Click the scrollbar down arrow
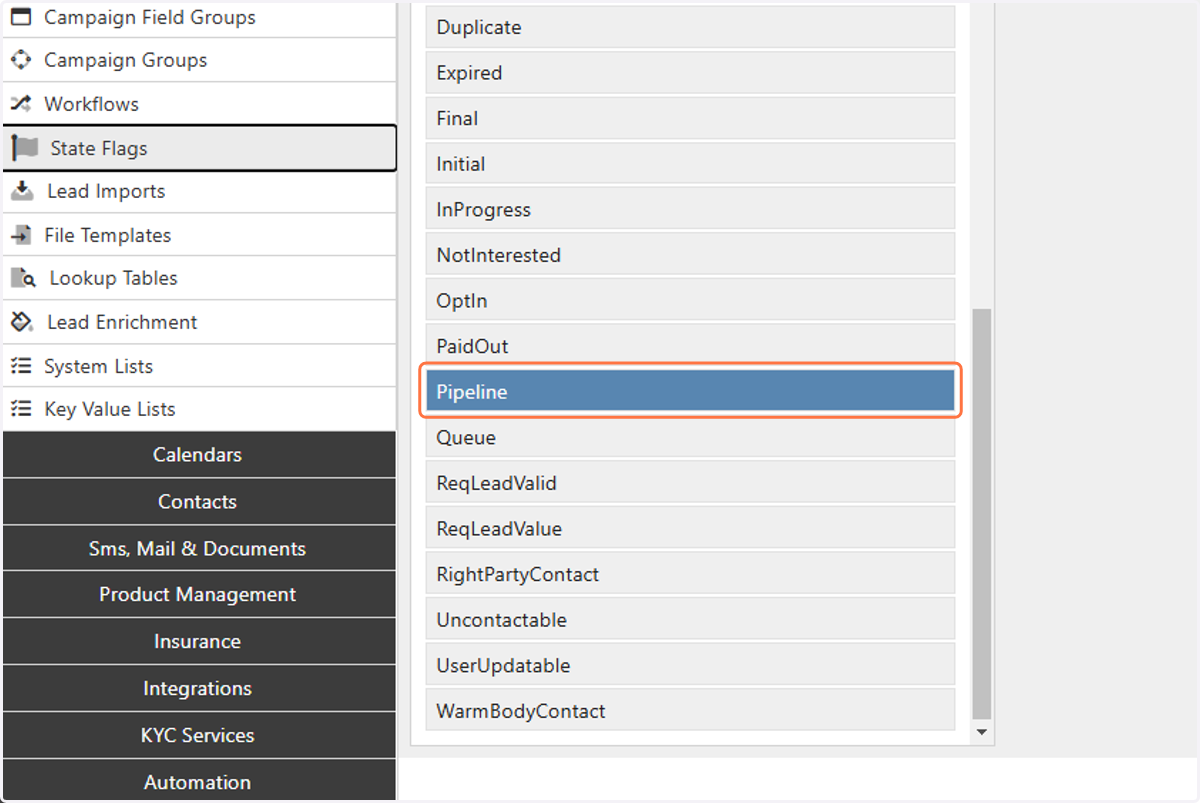The width and height of the screenshot is (1200, 803). [982, 733]
